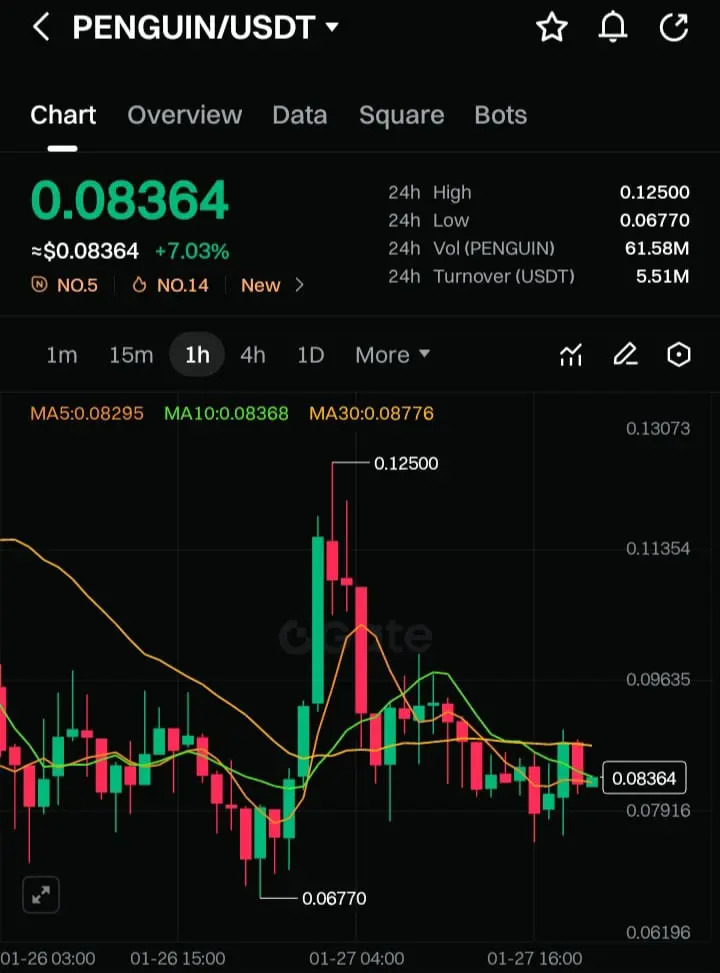The width and height of the screenshot is (720, 973).
Task: Tap the 0.12500 high marker on chart
Action: click(x=406, y=464)
